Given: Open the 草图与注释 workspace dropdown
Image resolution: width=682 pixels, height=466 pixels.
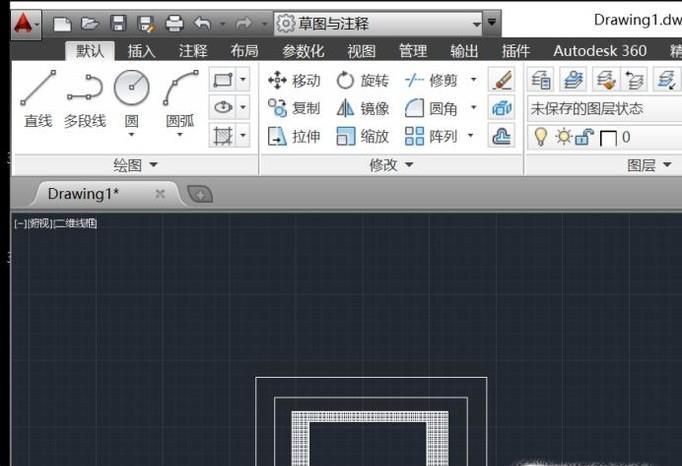Looking at the screenshot, I should click(x=378, y=22).
